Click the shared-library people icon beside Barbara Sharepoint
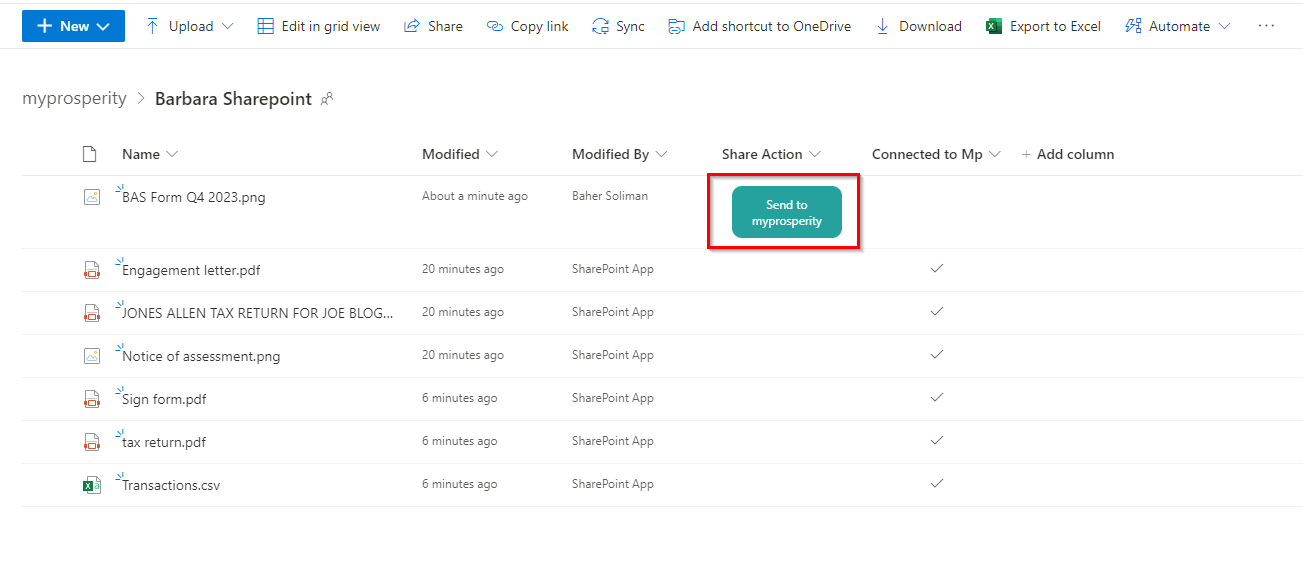Screen dimensions: 1303x582 point(326,99)
